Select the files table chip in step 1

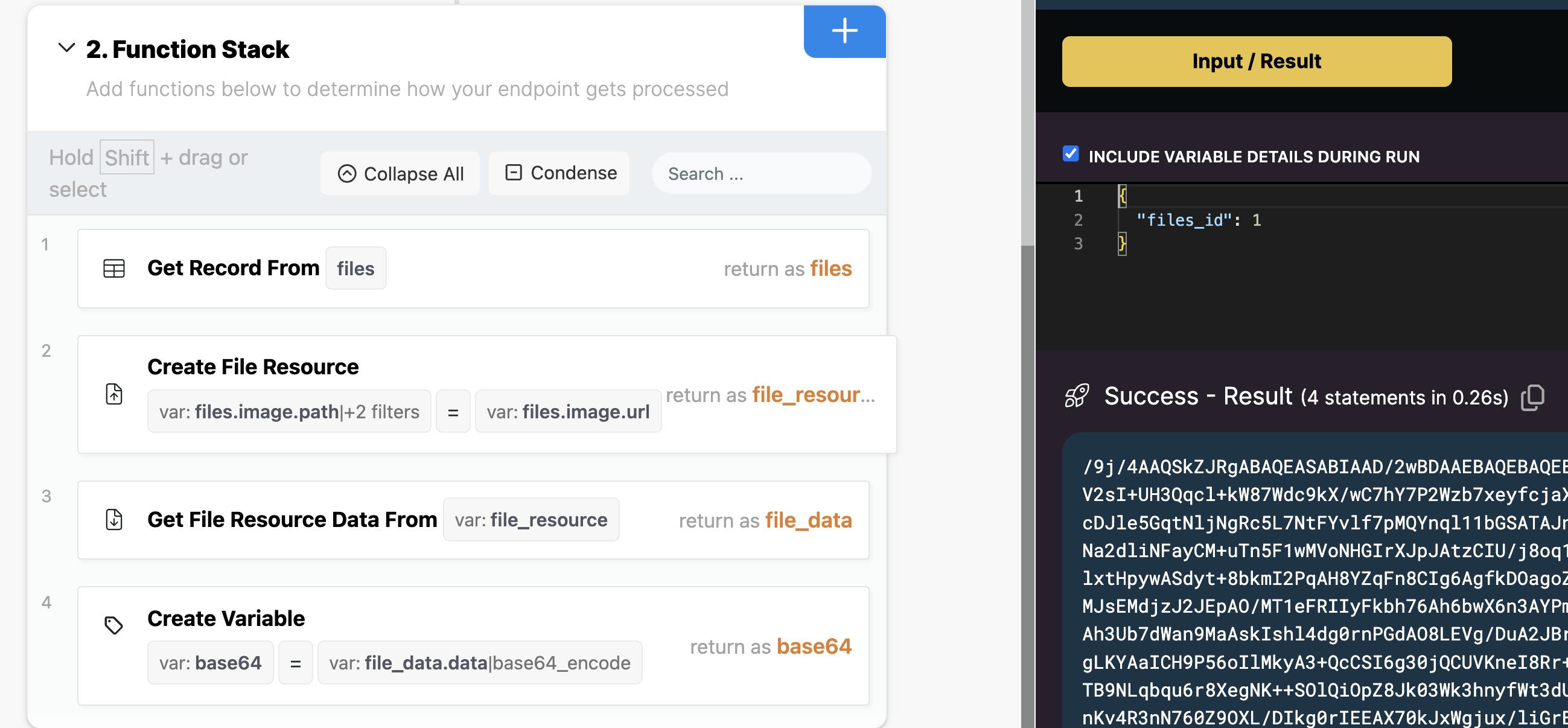355,269
